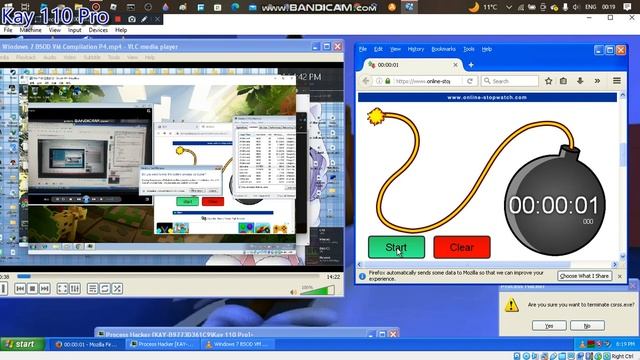Open VirtualBox View menu
The image size is (640, 360).
coord(55,30)
